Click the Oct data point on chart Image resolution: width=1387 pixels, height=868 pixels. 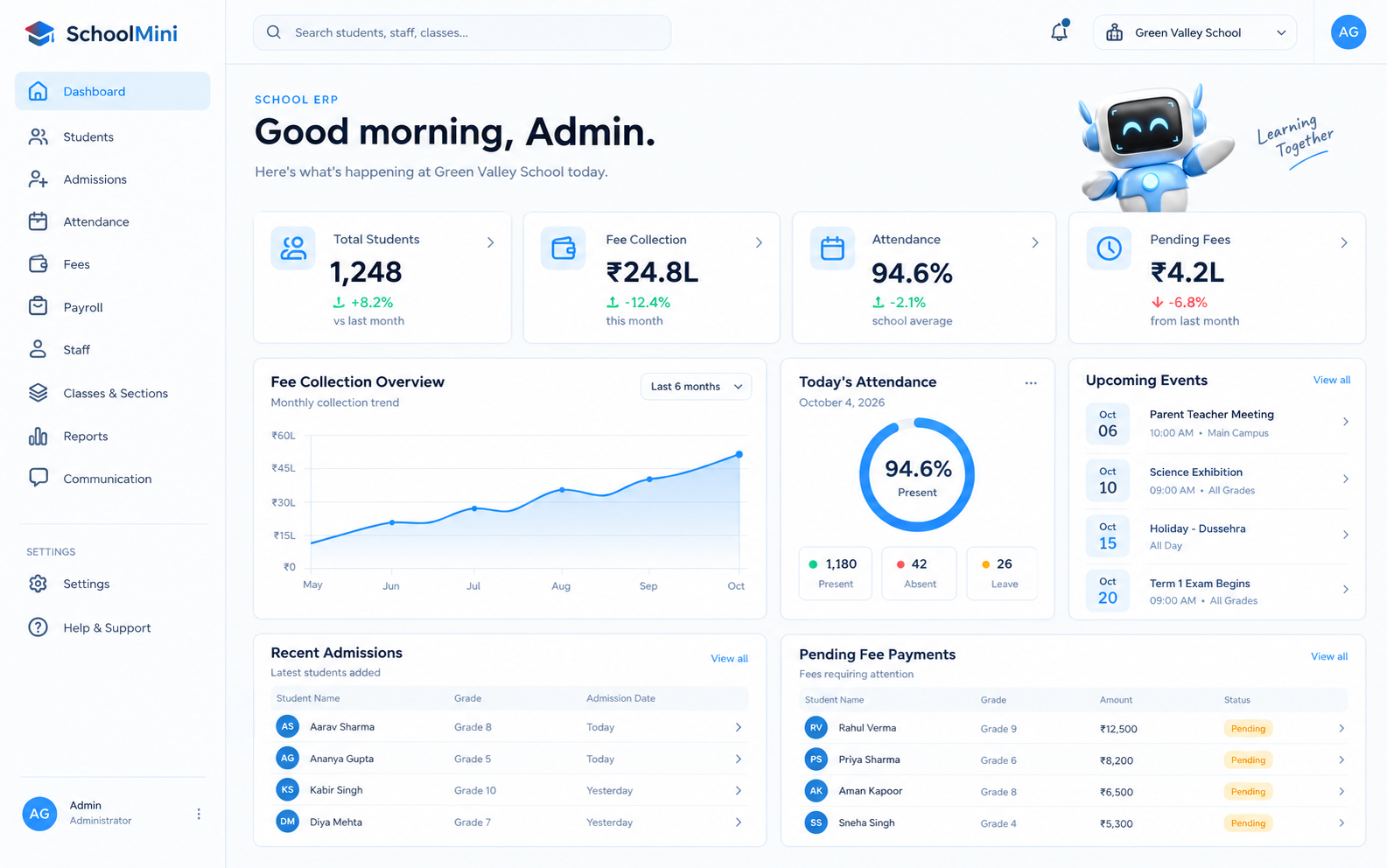pos(739,454)
